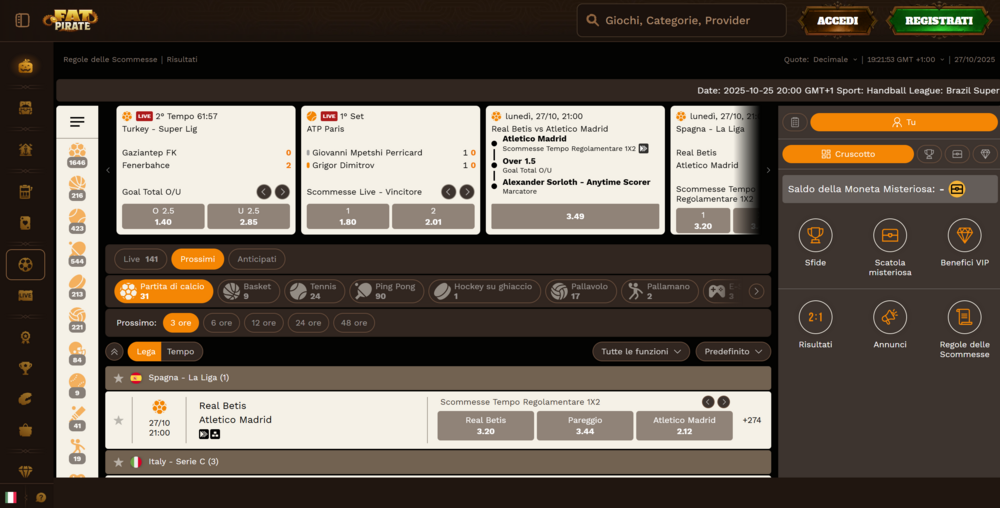Switch to the Live 141 tab

point(140,259)
